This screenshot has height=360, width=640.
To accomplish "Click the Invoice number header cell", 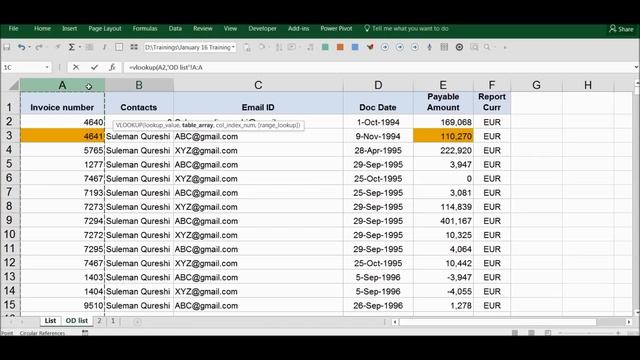I will coord(62,102).
